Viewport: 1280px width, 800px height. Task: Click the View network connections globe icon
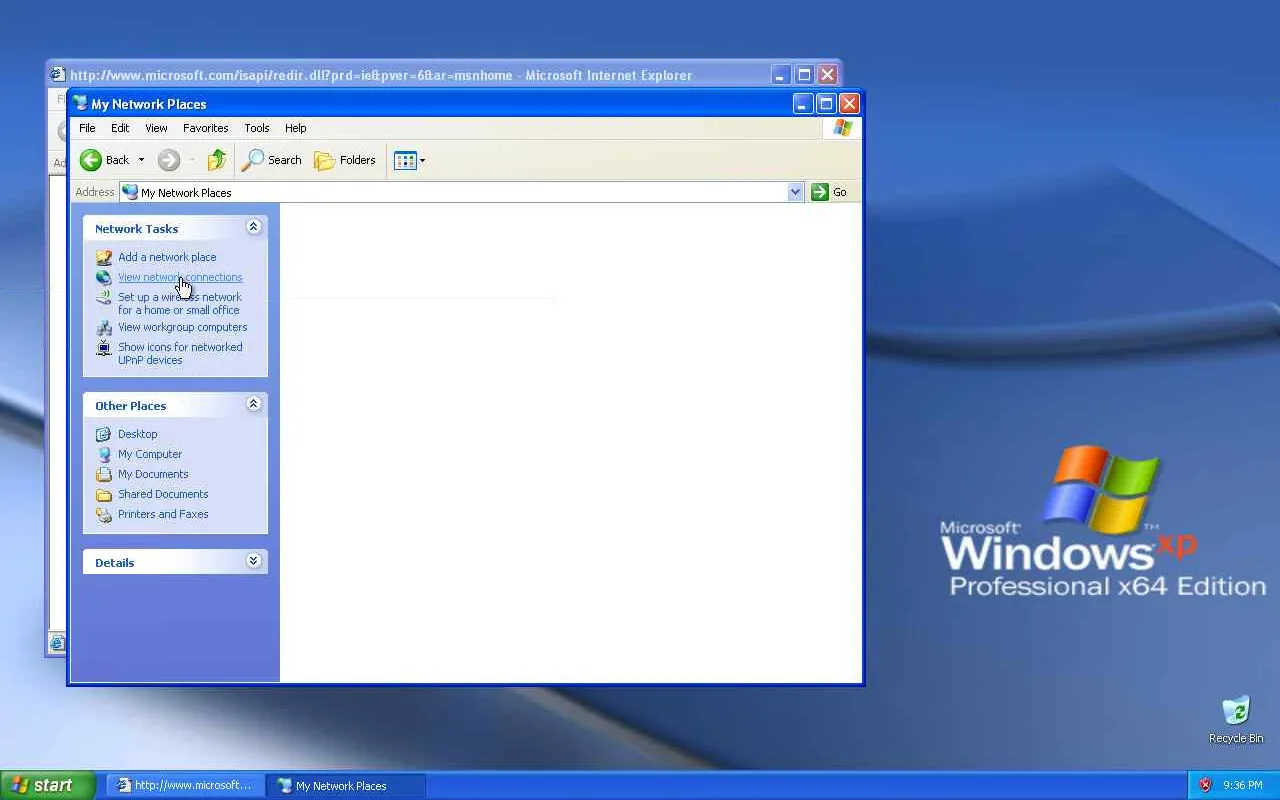coord(104,277)
